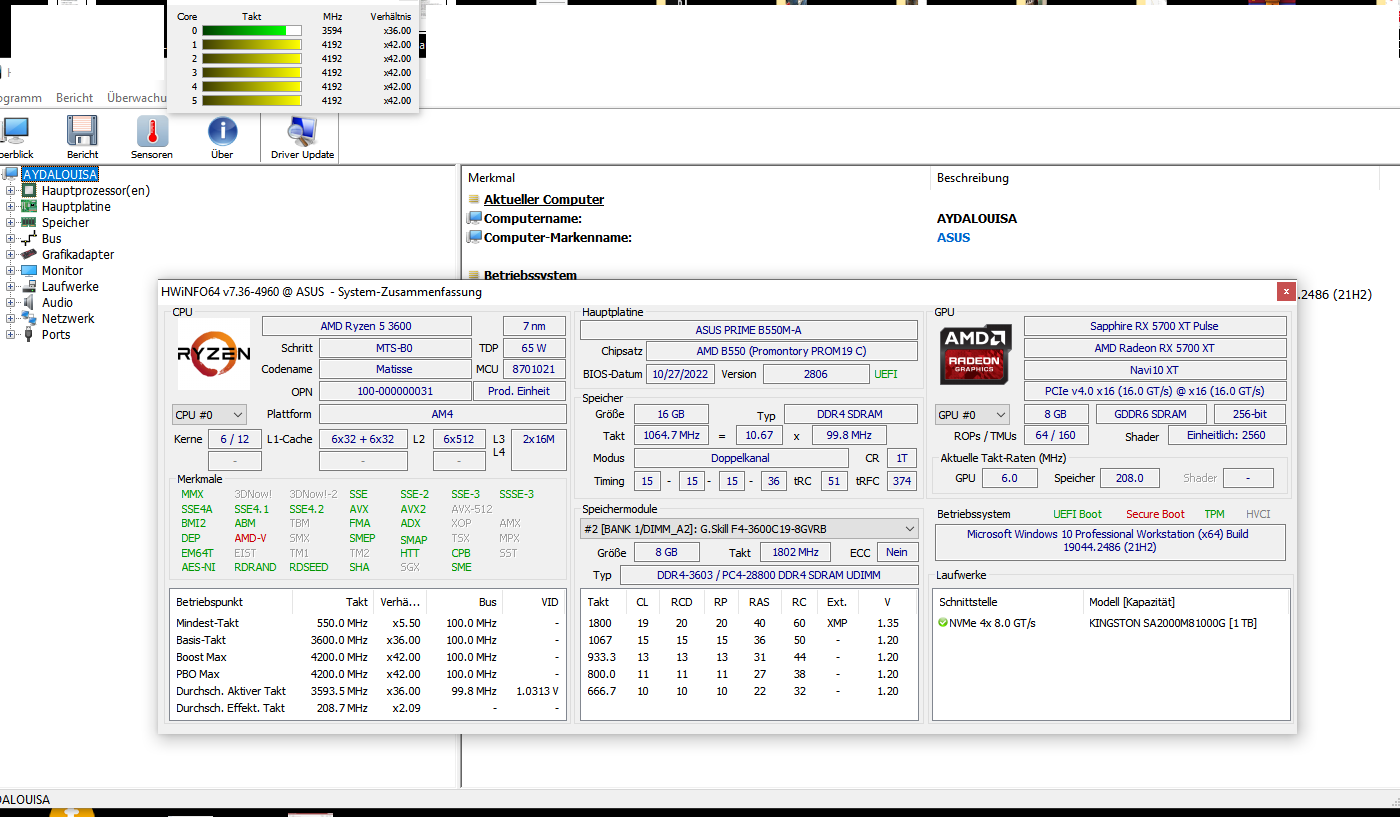Screen dimensions: 1400x817
Task: Click the AMD-V feature label
Action: click(250, 538)
